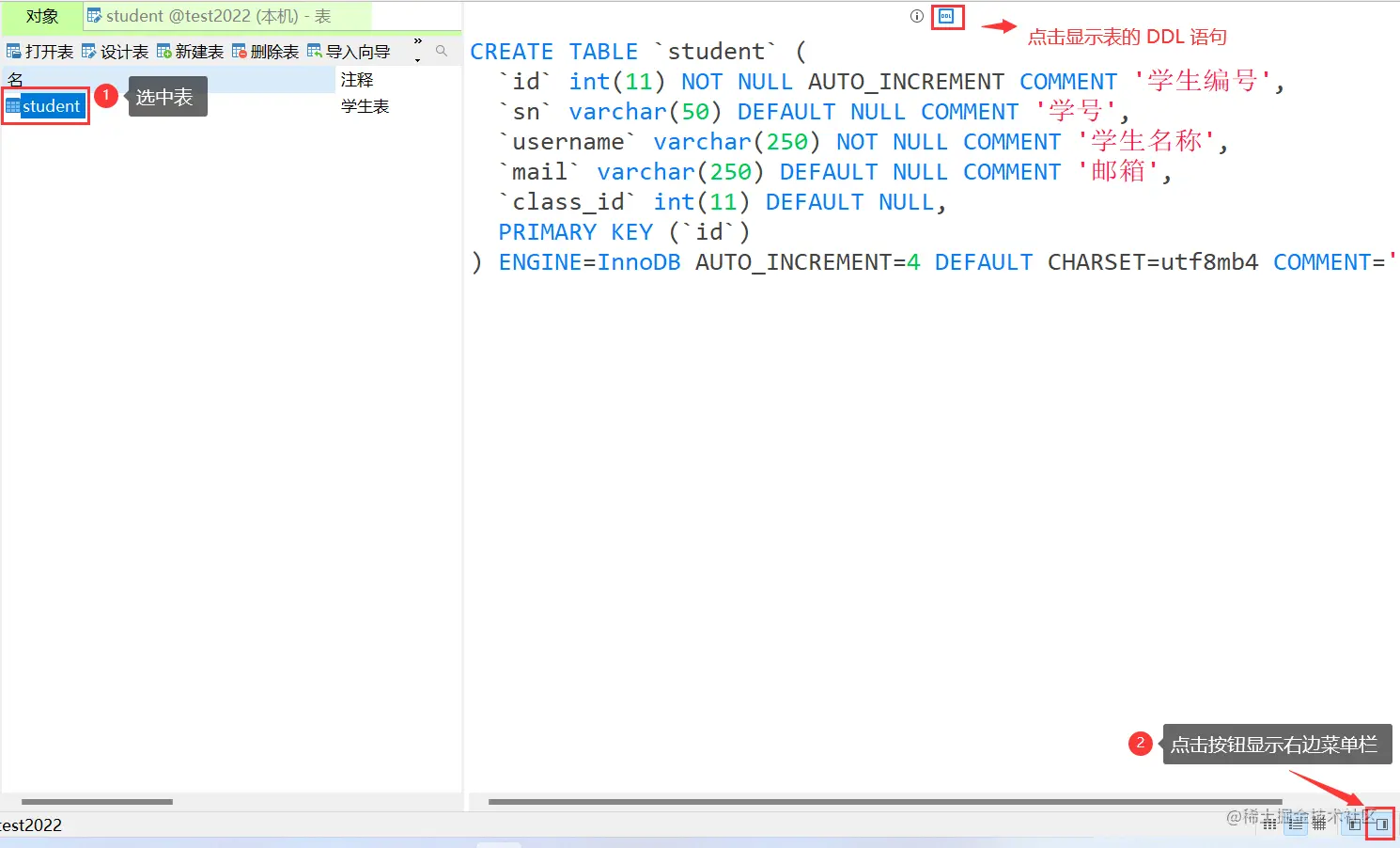Switch to list view mode
The width and height of the screenshot is (1400, 848).
coord(1296,824)
